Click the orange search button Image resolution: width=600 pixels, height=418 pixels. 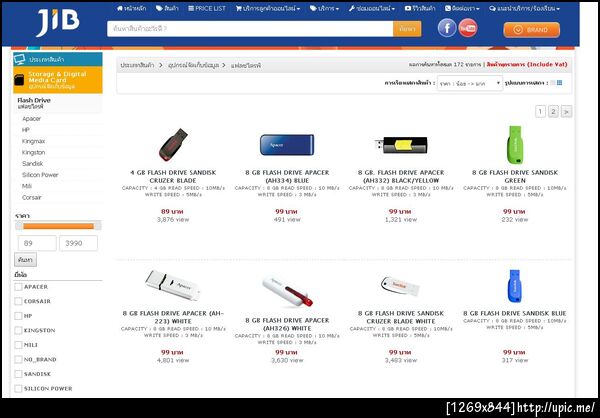coord(407,29)
